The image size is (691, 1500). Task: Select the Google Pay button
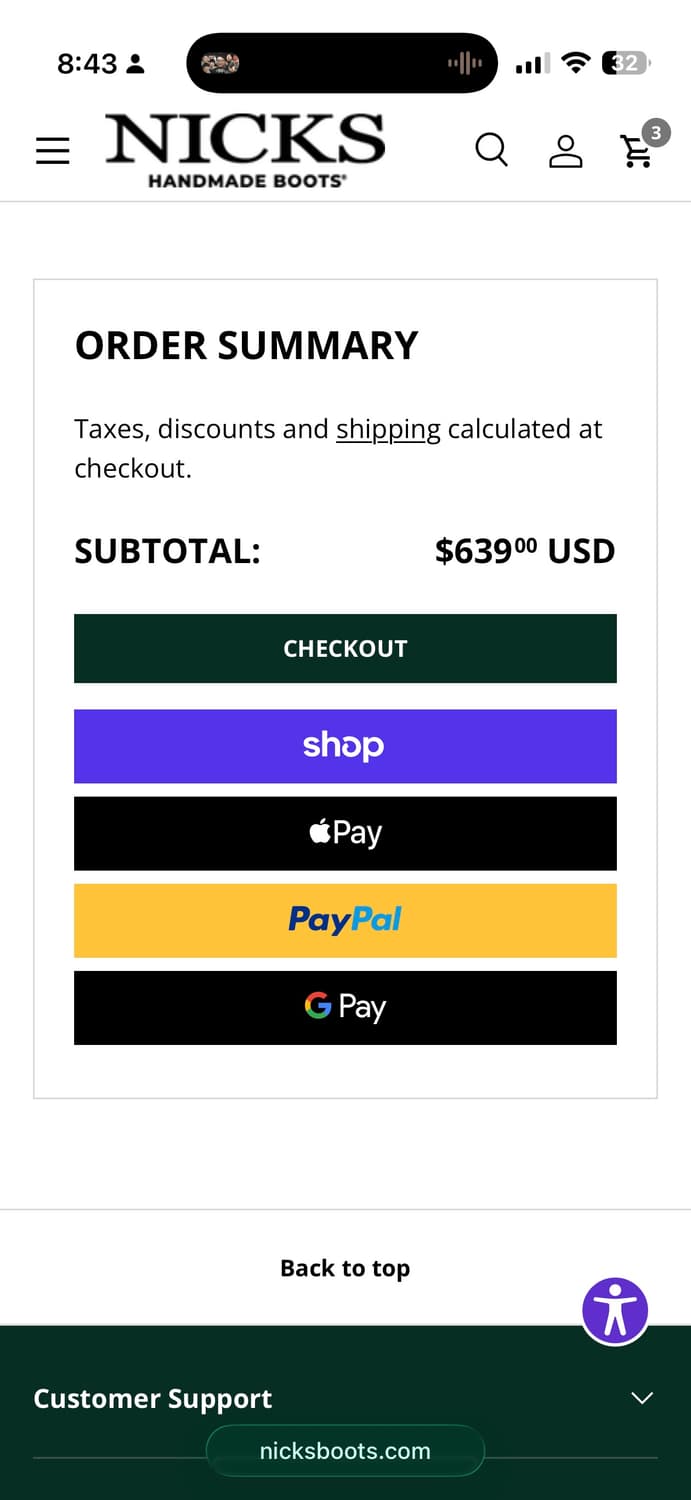[x=345, y=1007]
